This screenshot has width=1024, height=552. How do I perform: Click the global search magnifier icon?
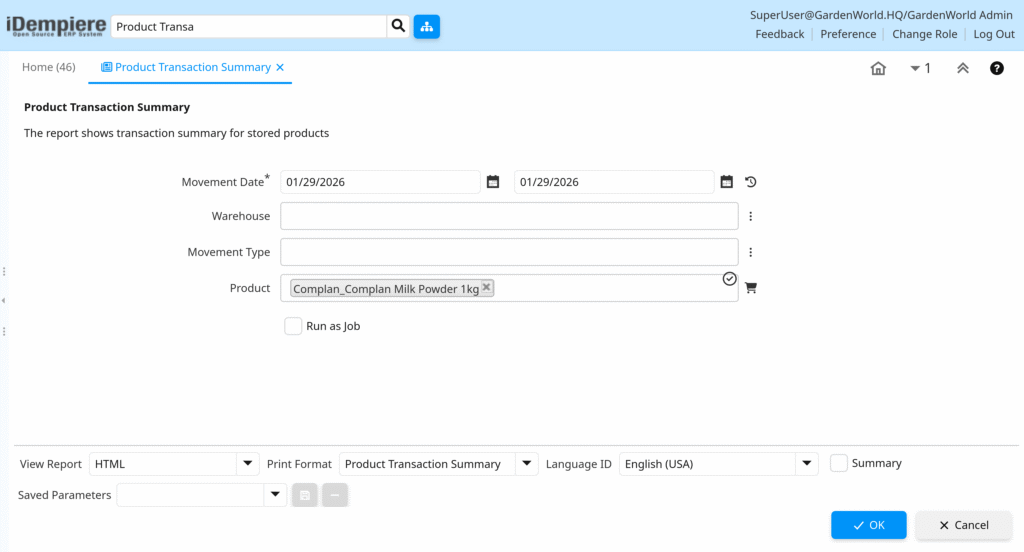point(398,26)
